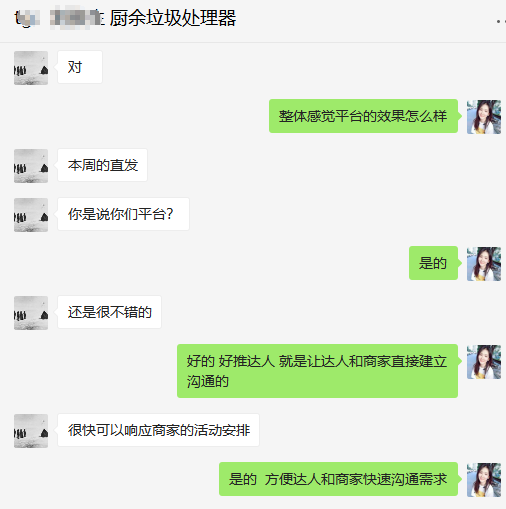Viewport: 506px width, 509px height.
Task: Select the short green bubble 是的
Action: click(433, 263)
